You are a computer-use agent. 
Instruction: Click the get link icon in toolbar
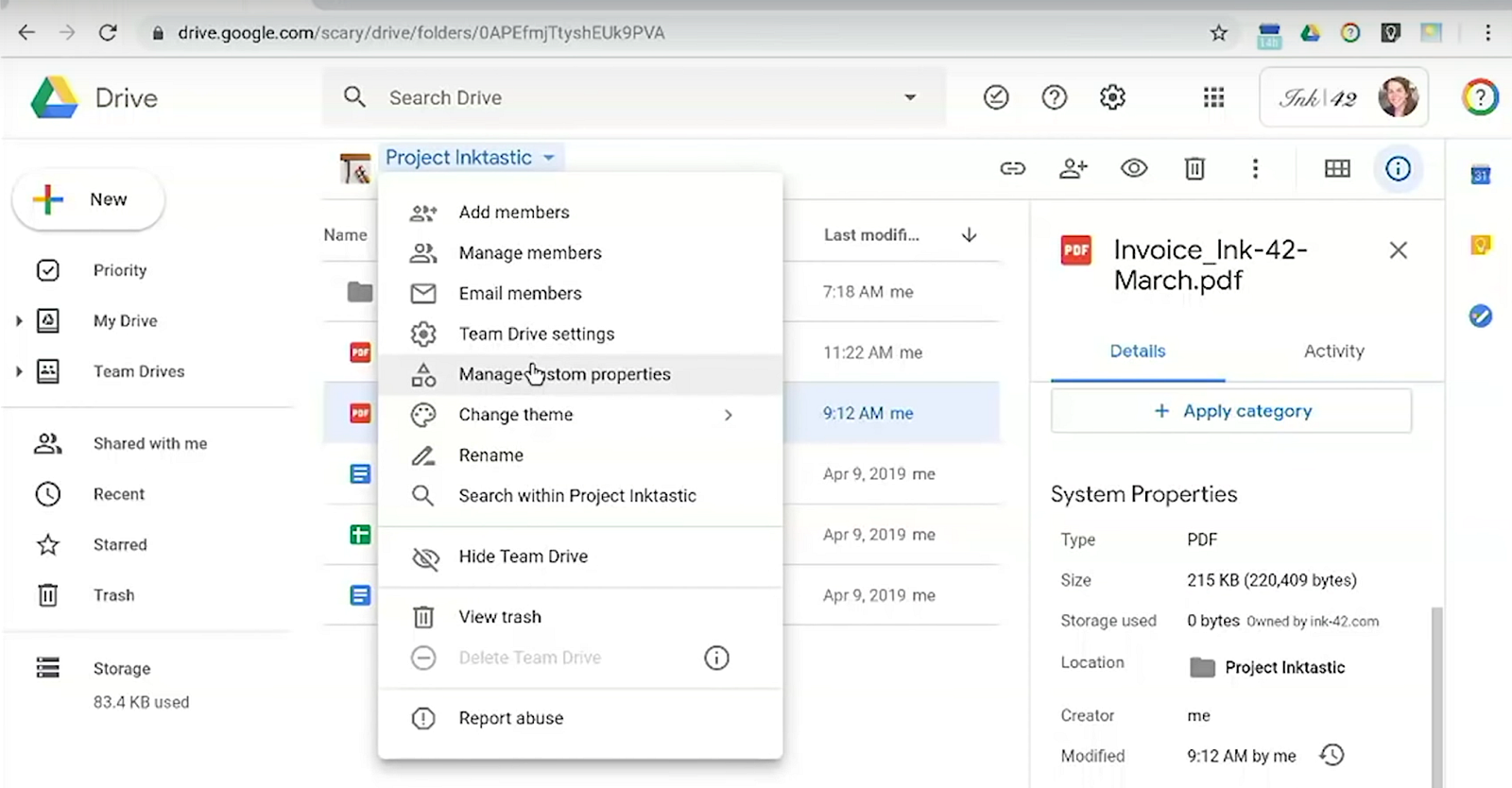pyautogui.click(x=1012, y=169)
